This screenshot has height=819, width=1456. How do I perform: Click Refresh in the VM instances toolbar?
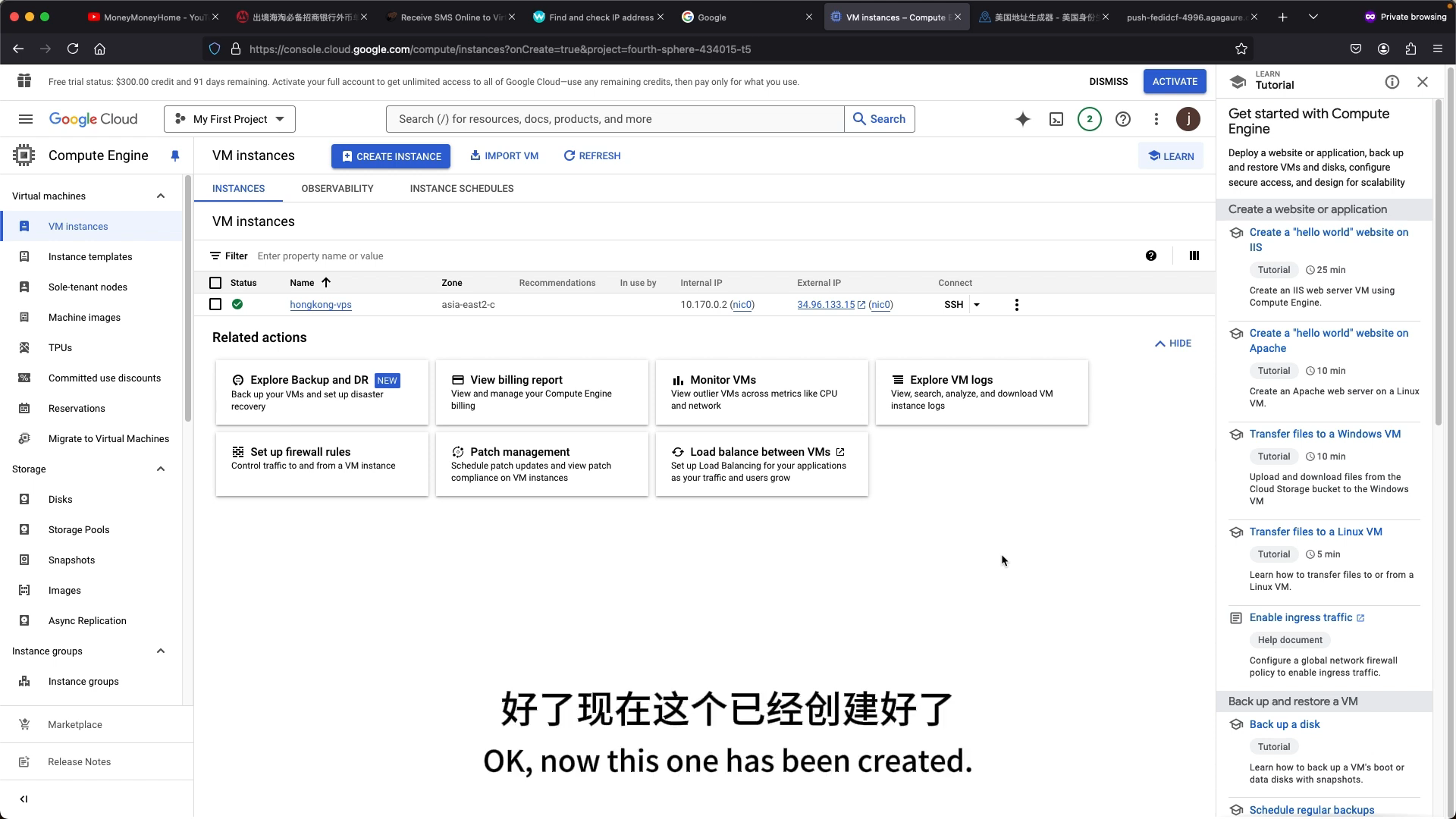pyautogui.click(x=592, y=156)
